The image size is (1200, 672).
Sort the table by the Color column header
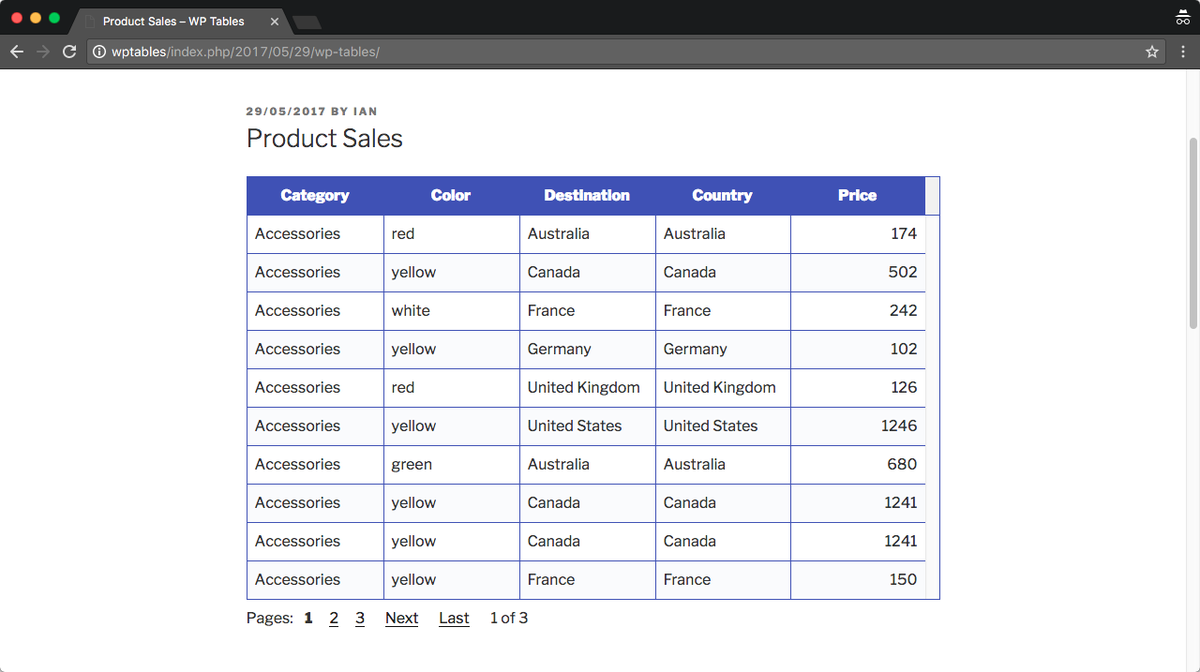click(x=451, y=195)
